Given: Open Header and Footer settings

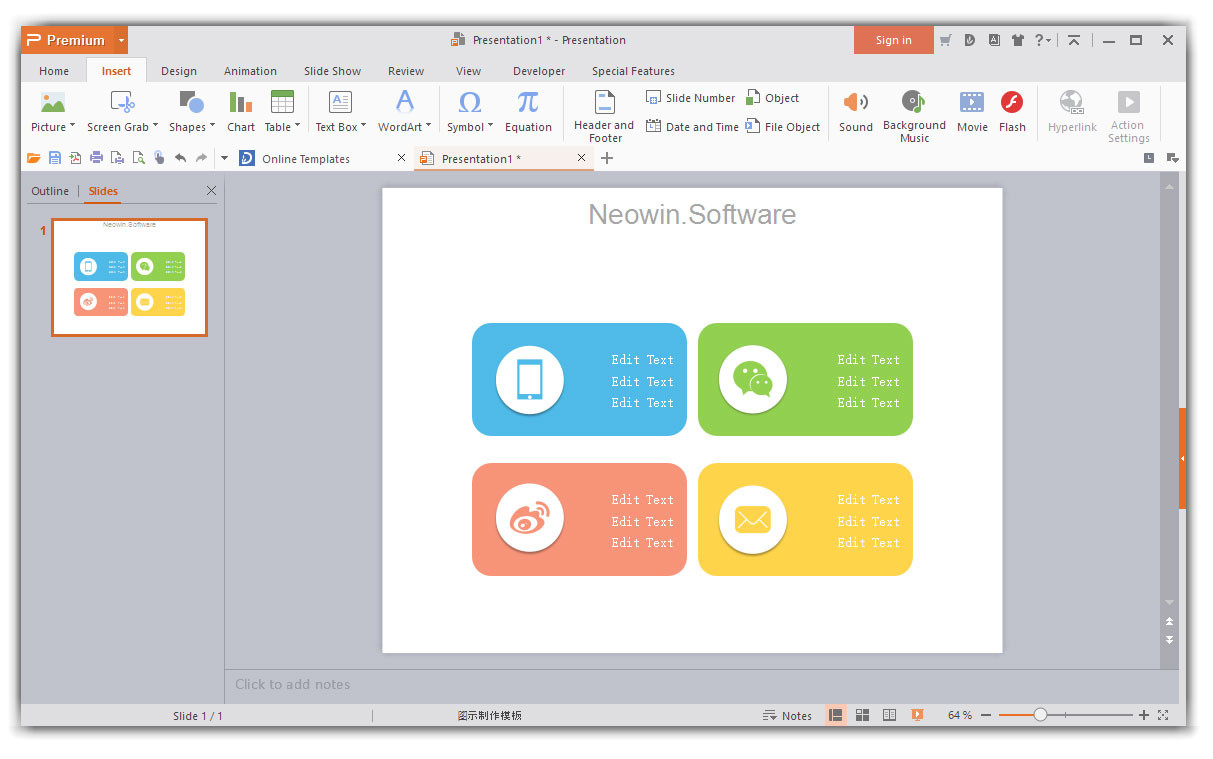Looking at the screenshot, I should (x=603, y=113).
